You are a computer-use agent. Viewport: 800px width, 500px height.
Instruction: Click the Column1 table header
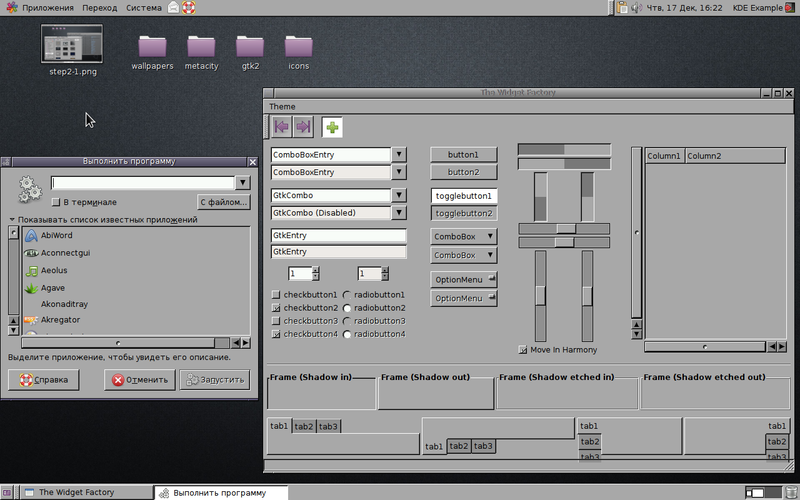click(664, 156)
